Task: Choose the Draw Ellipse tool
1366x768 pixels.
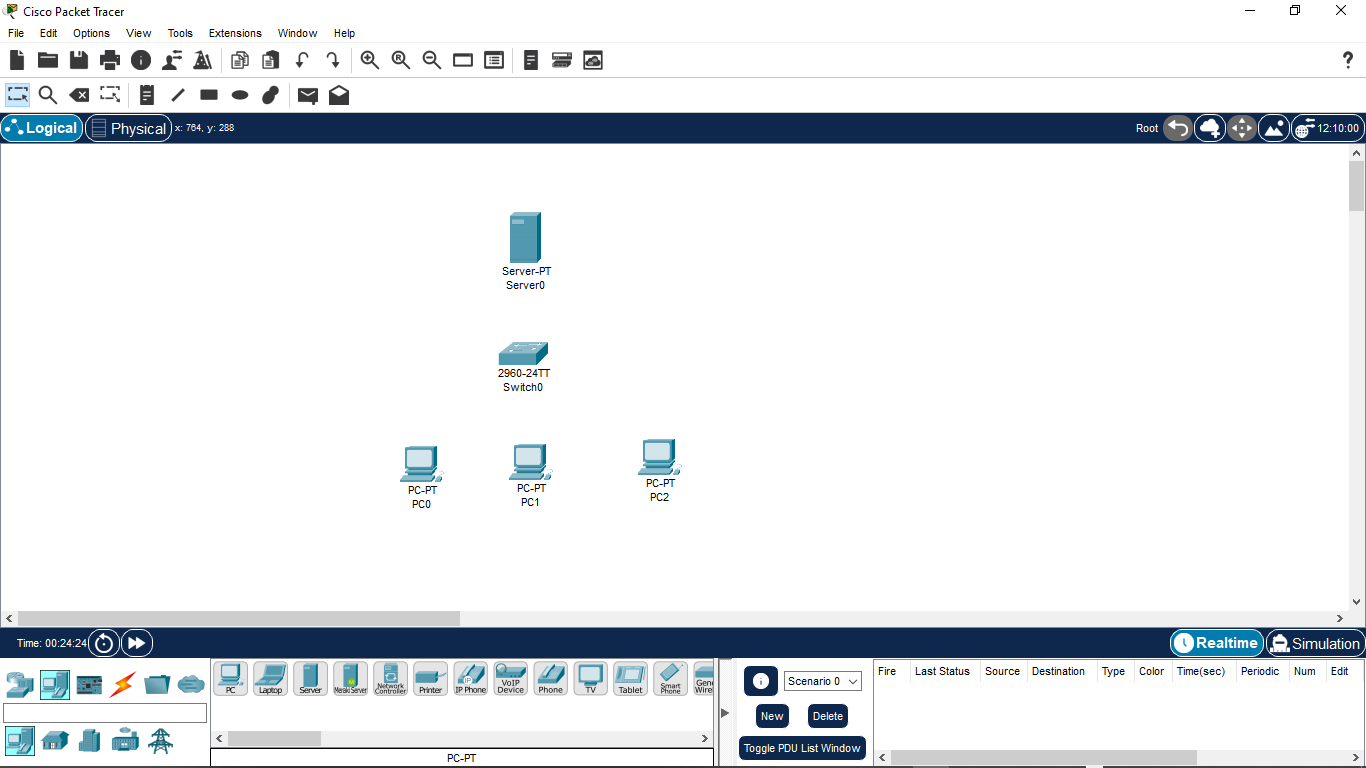Action: click(240, 95)
